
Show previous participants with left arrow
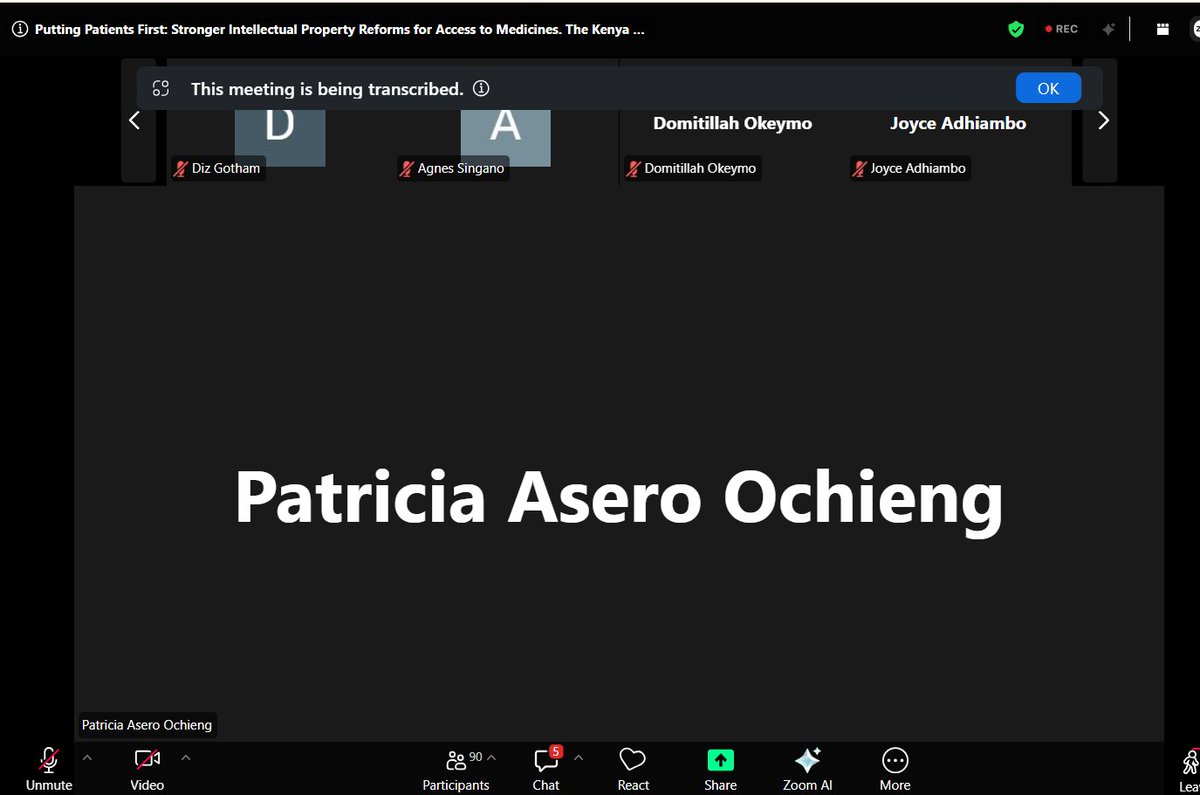pos(135,120)
